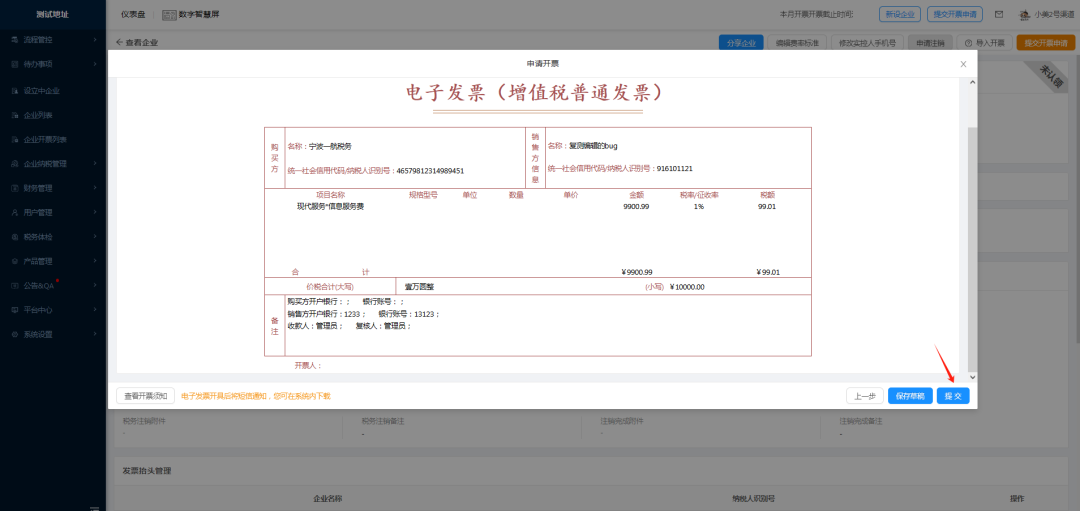
Task: Expand the 产品管理 sidebar menu arrow
Action: tap(95, 261)
